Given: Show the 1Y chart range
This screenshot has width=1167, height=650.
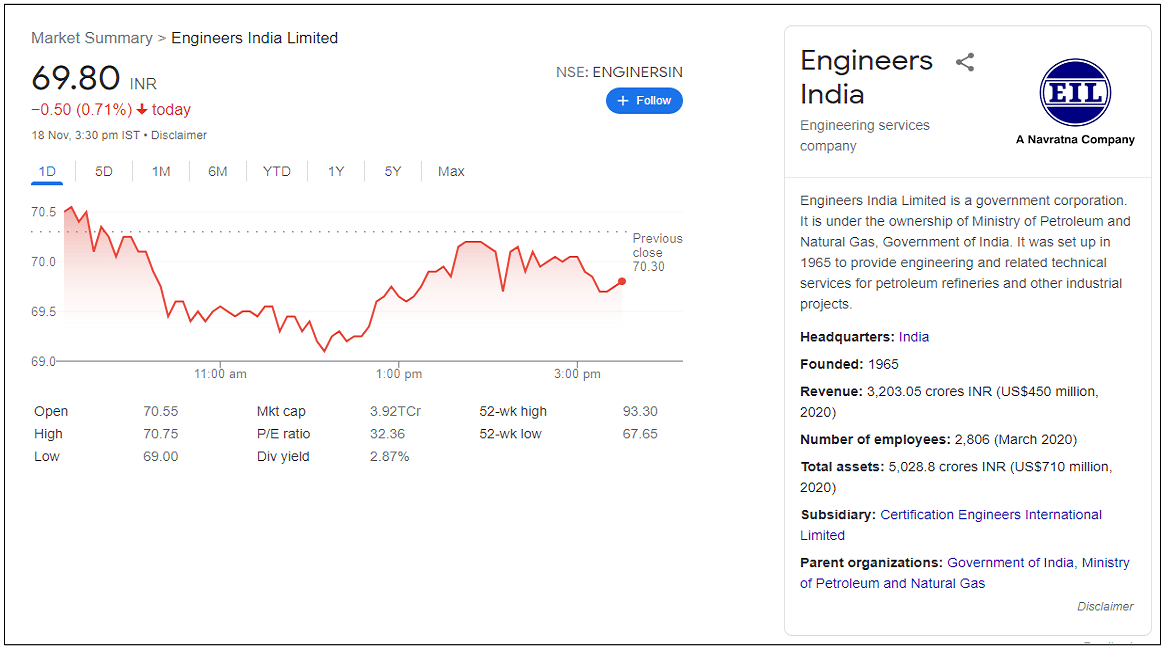Looking at the screenshot, I should point(336,172).
